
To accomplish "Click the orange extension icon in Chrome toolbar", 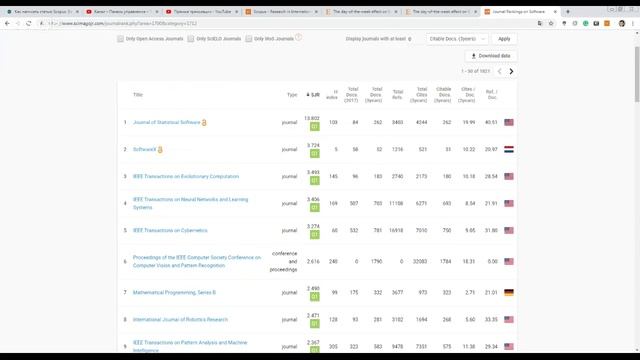I will click(607, 24).
